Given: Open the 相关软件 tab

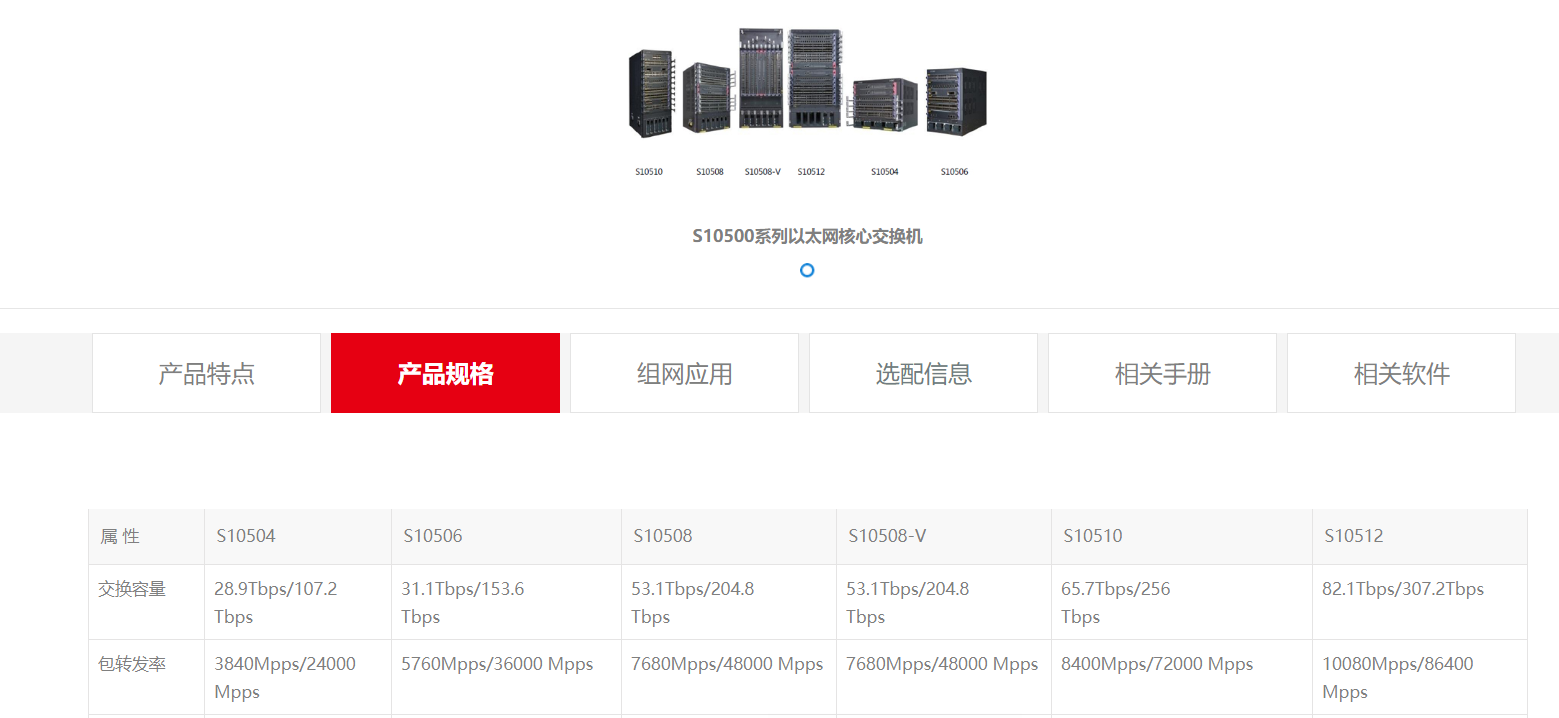Looking at the screenshot, I should pos(1401,373).
